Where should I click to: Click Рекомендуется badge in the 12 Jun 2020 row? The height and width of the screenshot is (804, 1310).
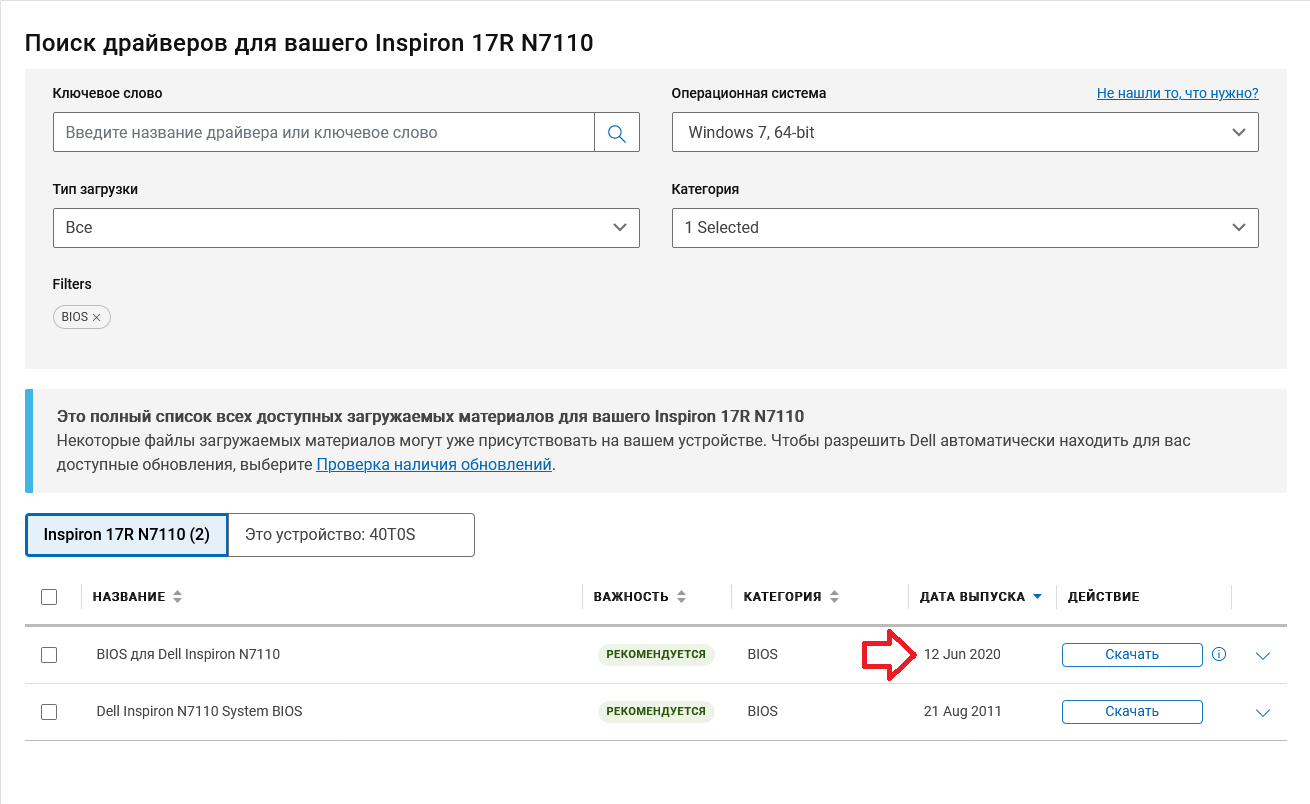656,655
